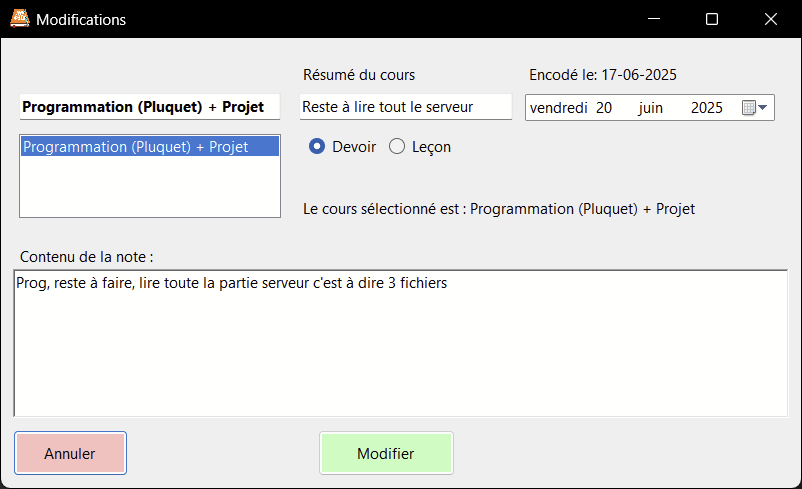Minimize the Modifications window
The height and width of the screenshot is (489, 802).
[x=653, y=19]
